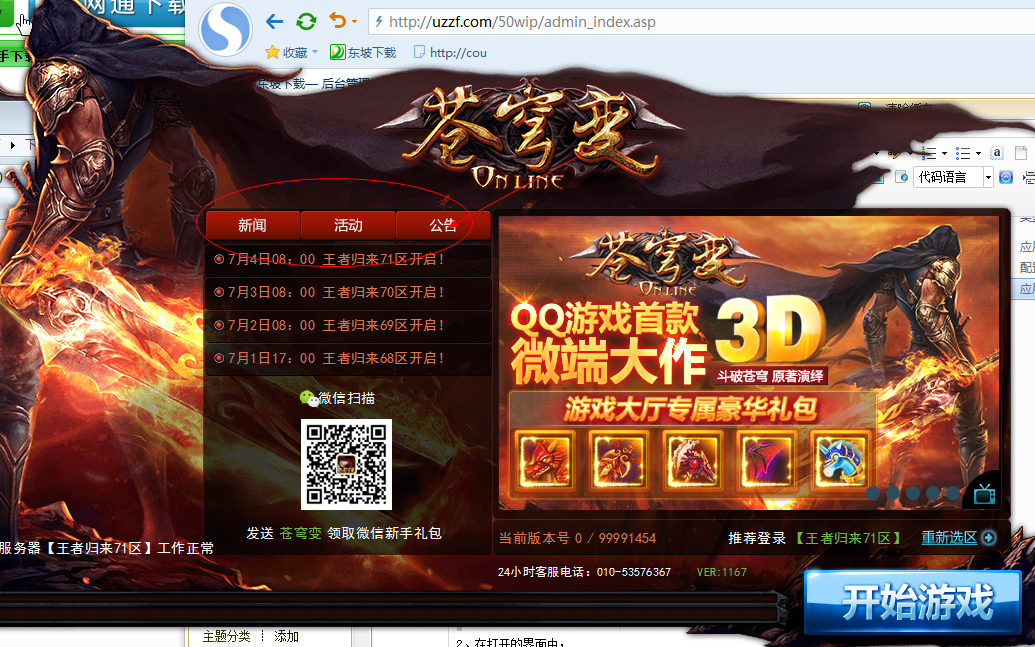Click the 重新选区 reselect server link
The height and width of the screenshot is (647, 1035).
[949, 537]
